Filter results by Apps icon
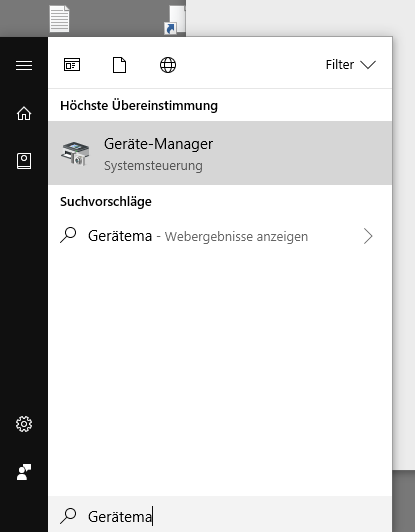The image size is (415, 532). click(x=72, y=65)
